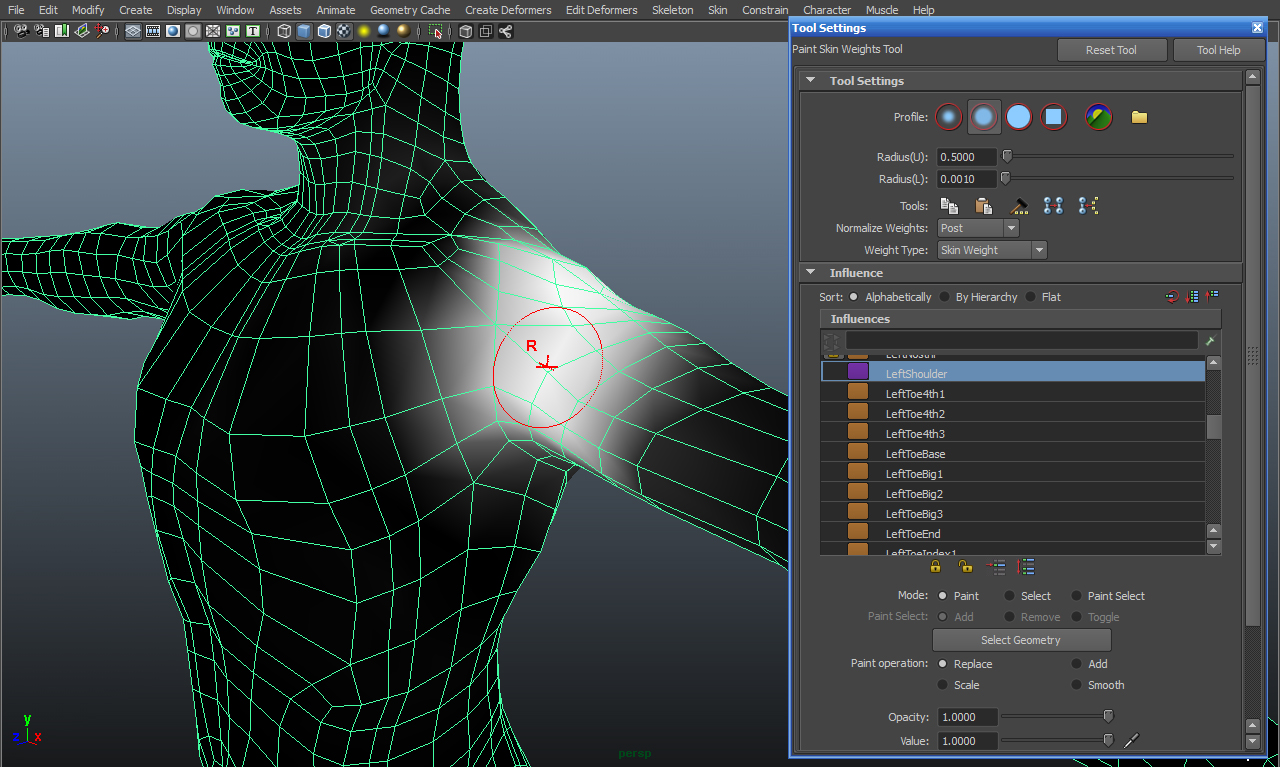Open the Normalize Weights dropdown
This screenshot has width=1280, height=767.
point(978,228)
